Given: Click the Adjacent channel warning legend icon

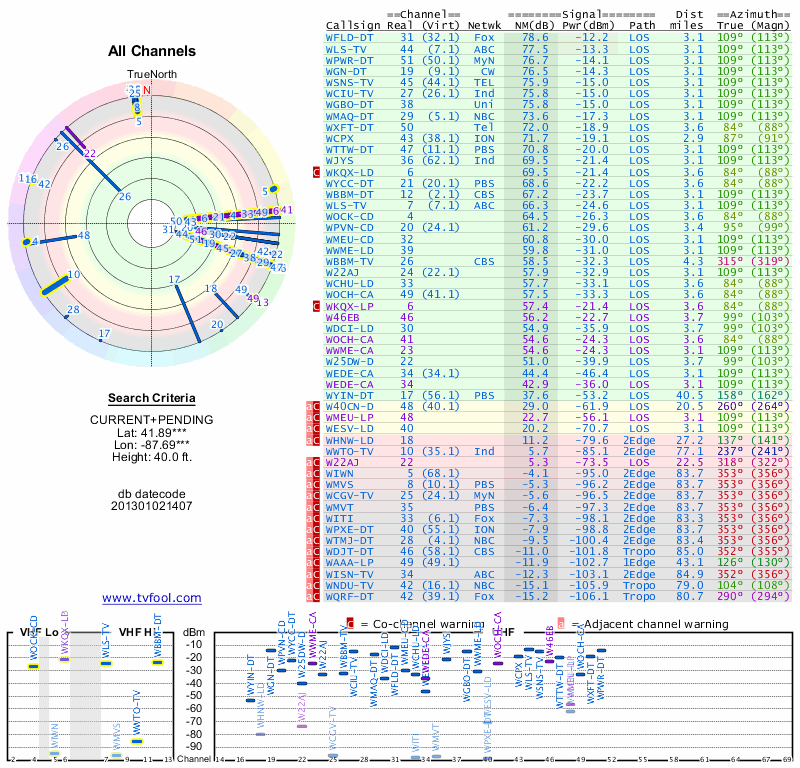Looking at the screenshot, I should tap(561, 624).
